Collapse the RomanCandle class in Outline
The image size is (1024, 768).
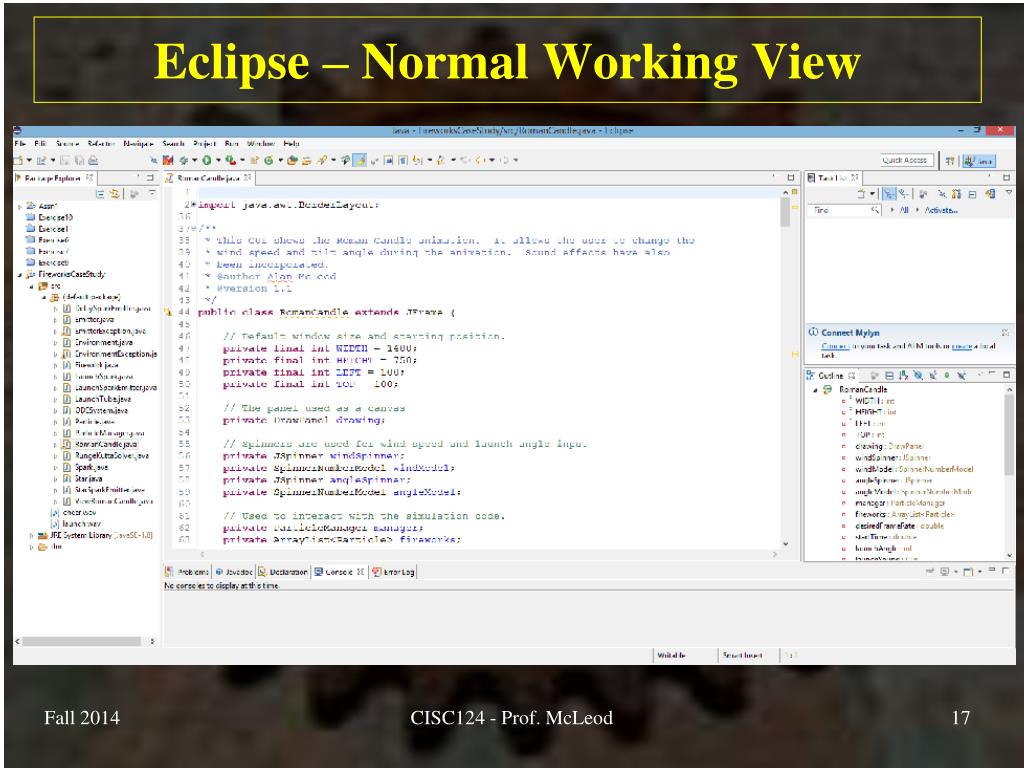point(815,390)
